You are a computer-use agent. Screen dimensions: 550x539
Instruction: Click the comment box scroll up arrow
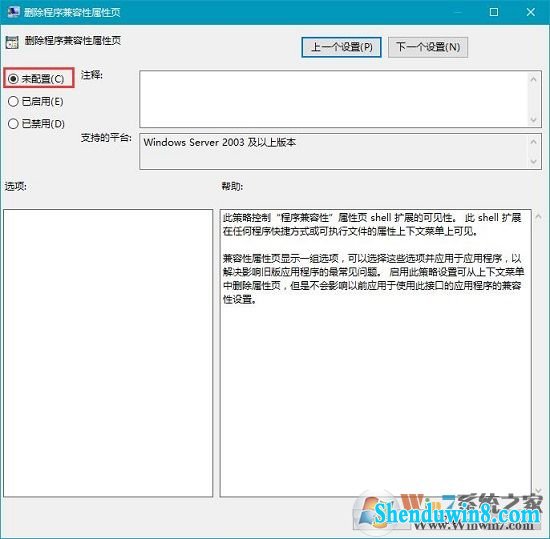point(533,79)
